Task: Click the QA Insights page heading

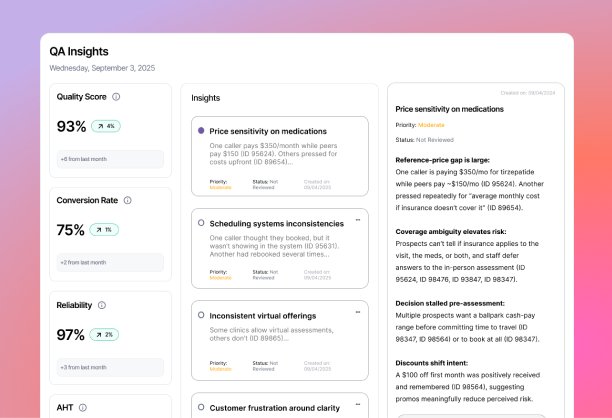Action: point(79,52)
